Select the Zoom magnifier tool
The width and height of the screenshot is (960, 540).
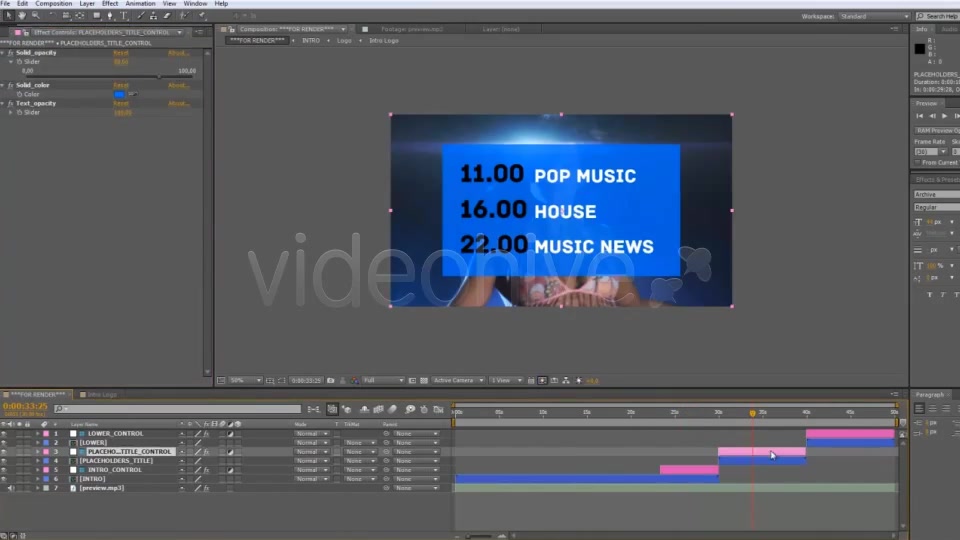(x=36, y=15)
